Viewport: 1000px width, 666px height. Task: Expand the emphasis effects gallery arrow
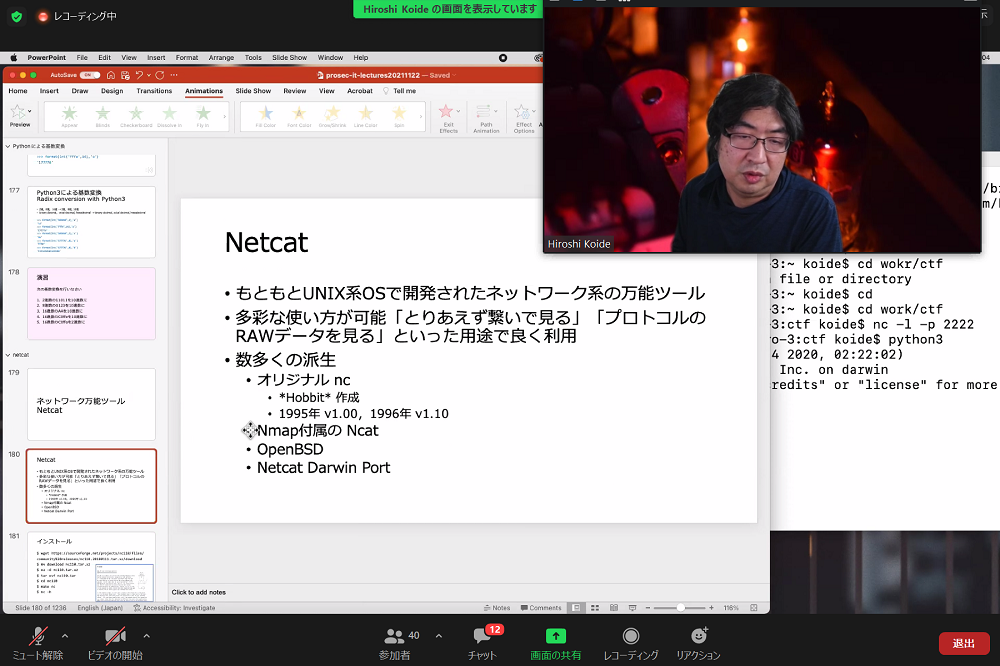coord(421,117)
